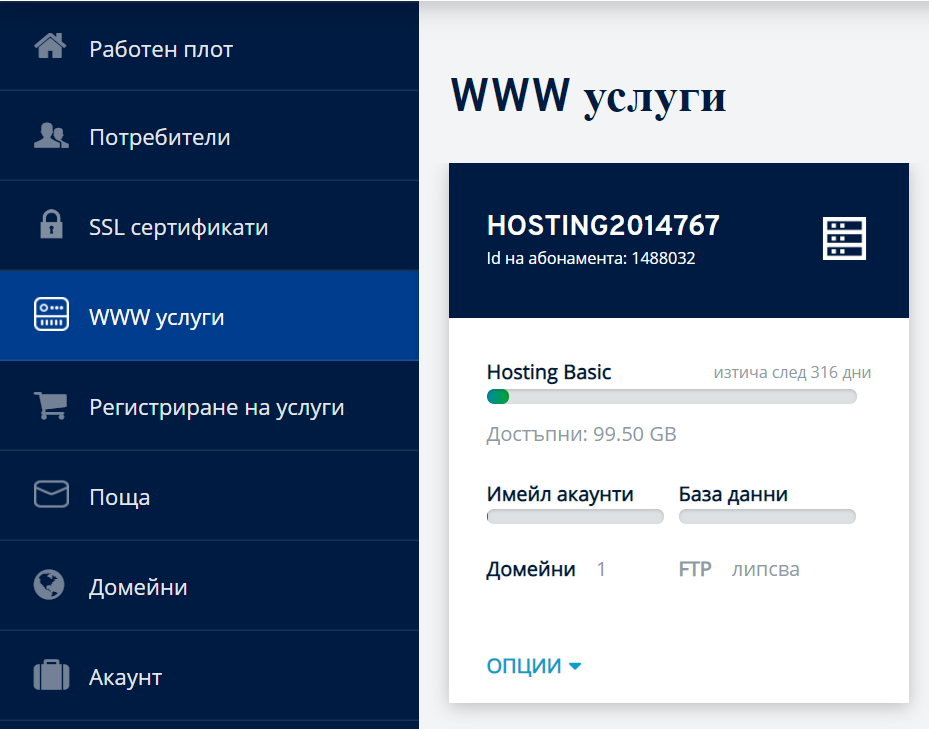Click the Имейл акаунти usage bar
This screenshot has height=729, width=929.
(x=575, y=516)
